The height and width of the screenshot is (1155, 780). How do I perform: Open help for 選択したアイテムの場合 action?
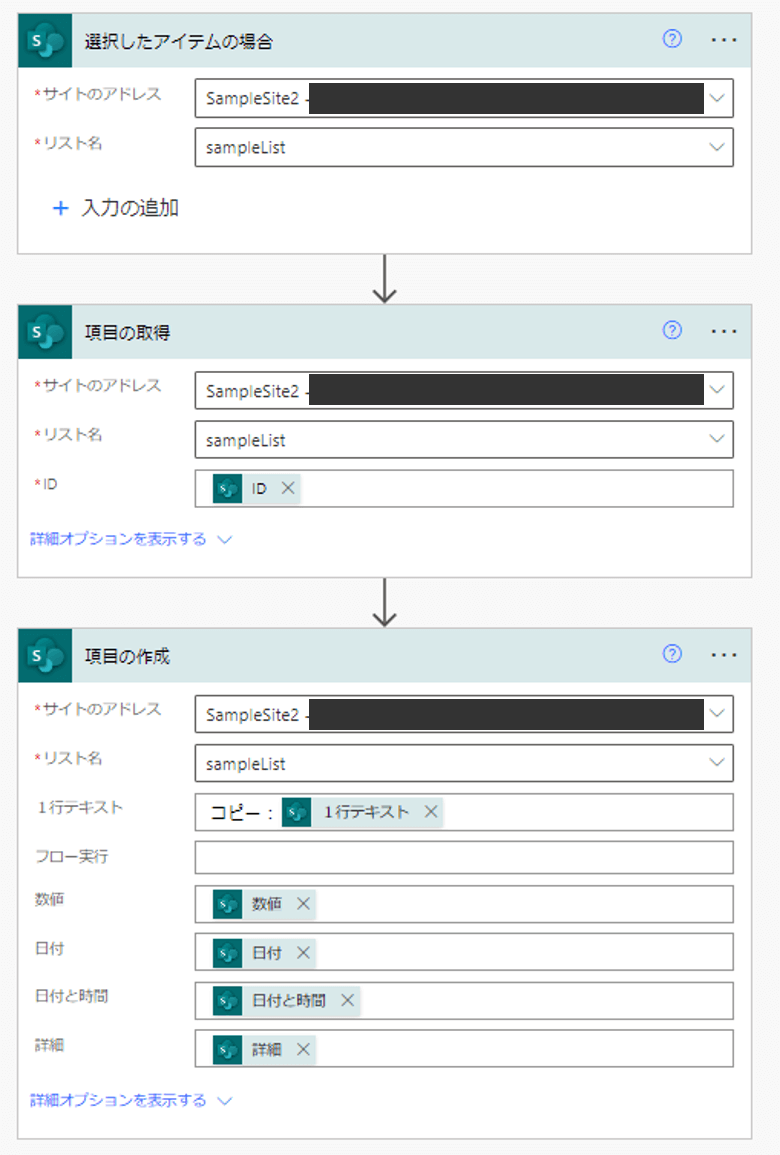click(673, 39)
